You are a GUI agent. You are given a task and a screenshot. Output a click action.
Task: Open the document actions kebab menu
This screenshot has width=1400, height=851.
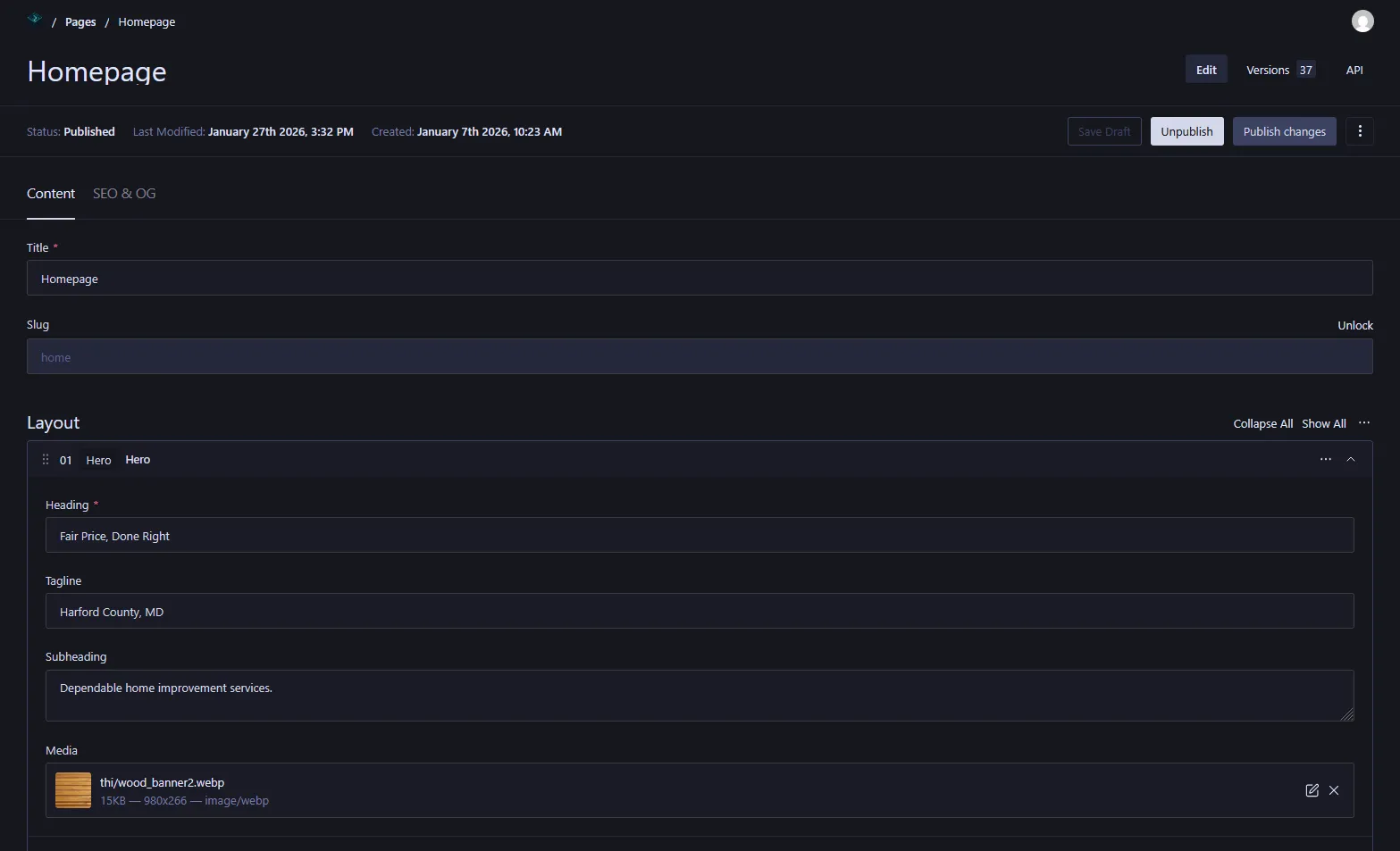pos(1359,131)
